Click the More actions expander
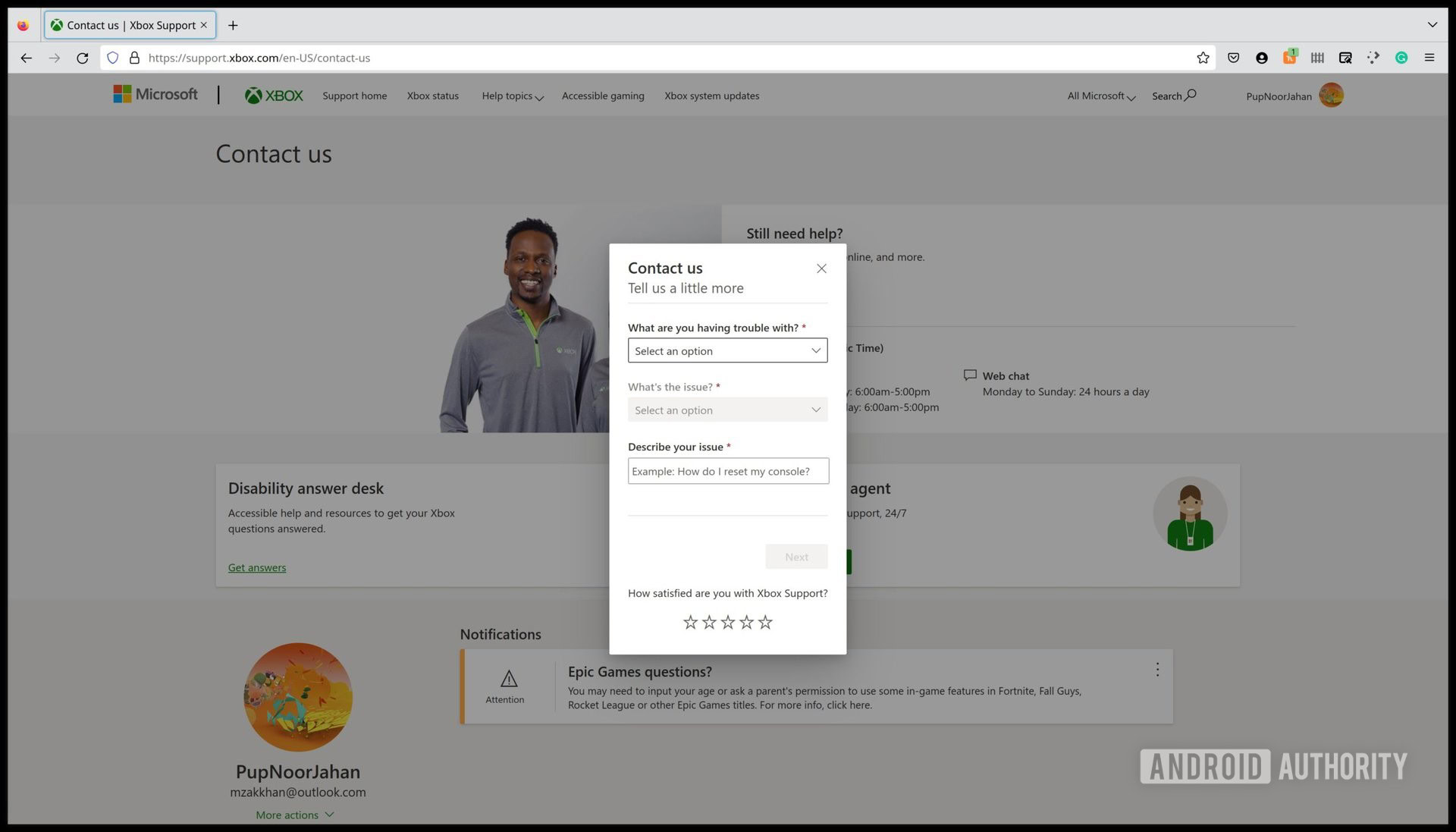The height and width of the screenshot is (832, 1456). pyautogui.click(x=297, y=813)
